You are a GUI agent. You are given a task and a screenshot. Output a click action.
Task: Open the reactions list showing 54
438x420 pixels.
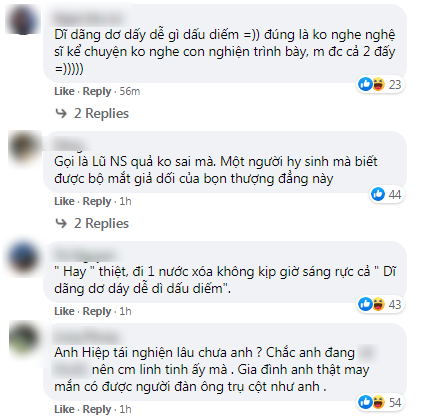click(380, 402)
